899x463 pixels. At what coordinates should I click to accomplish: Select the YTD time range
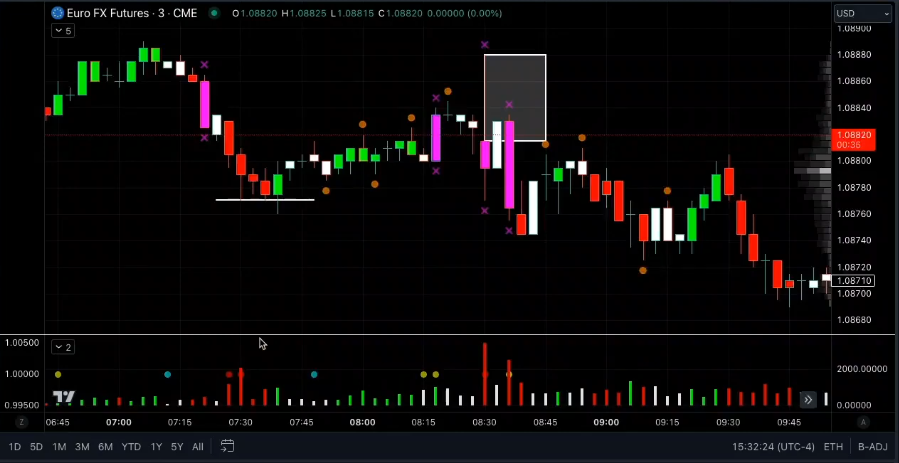coord(131,446)
